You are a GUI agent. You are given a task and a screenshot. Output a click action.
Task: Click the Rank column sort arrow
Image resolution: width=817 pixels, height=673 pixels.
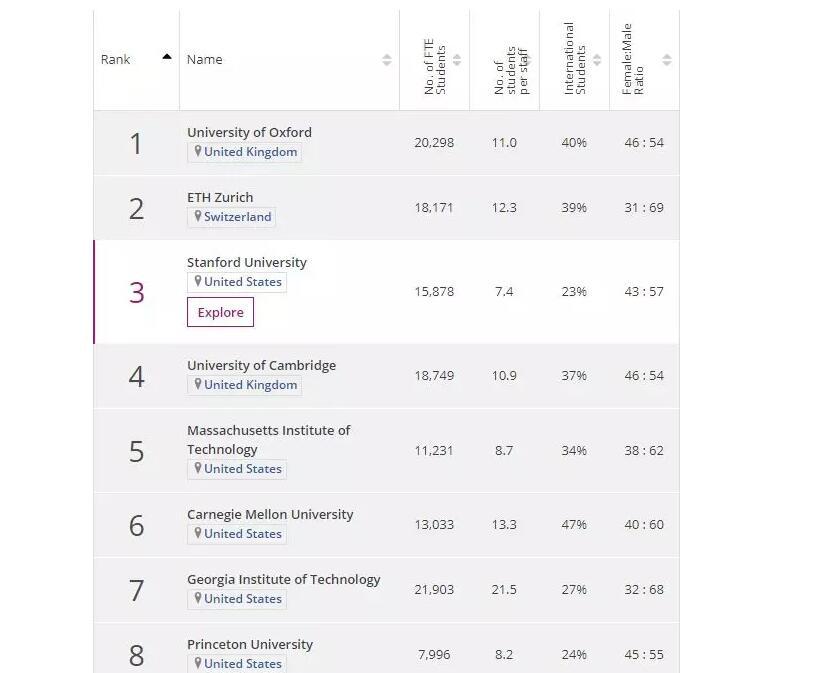166,57
